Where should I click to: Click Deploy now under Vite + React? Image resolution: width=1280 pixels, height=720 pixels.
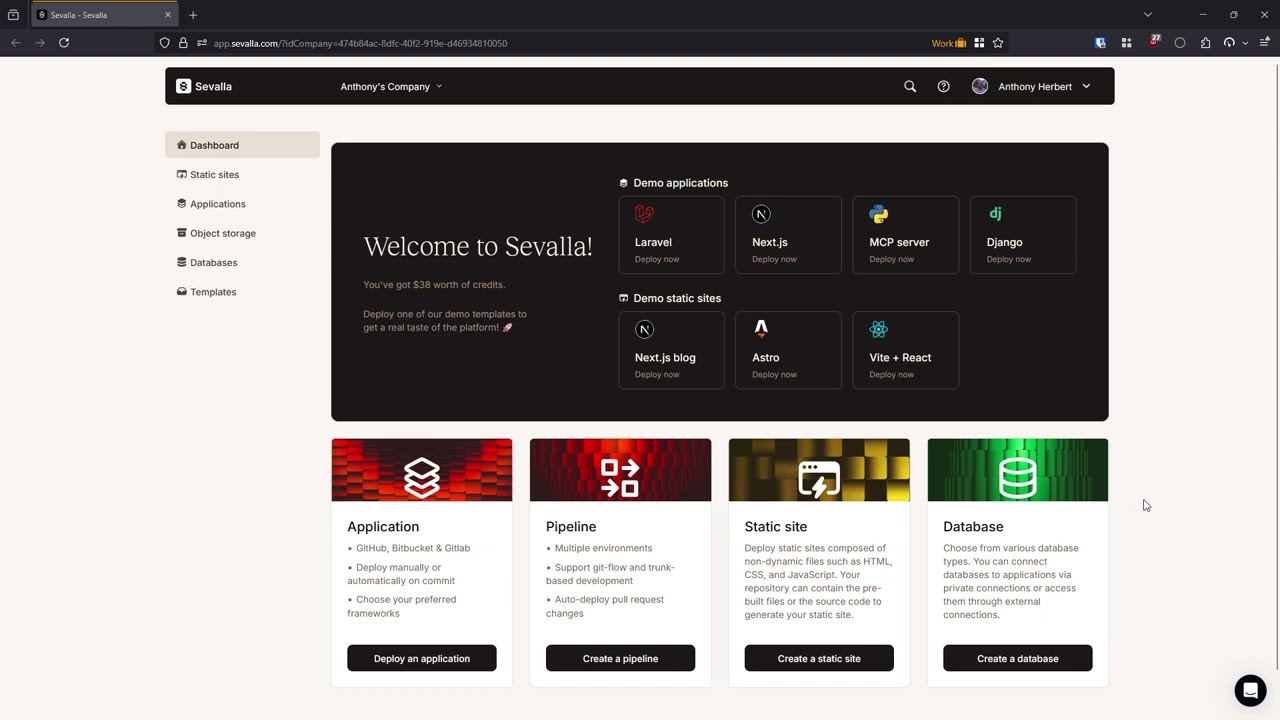tap(891, 374)
